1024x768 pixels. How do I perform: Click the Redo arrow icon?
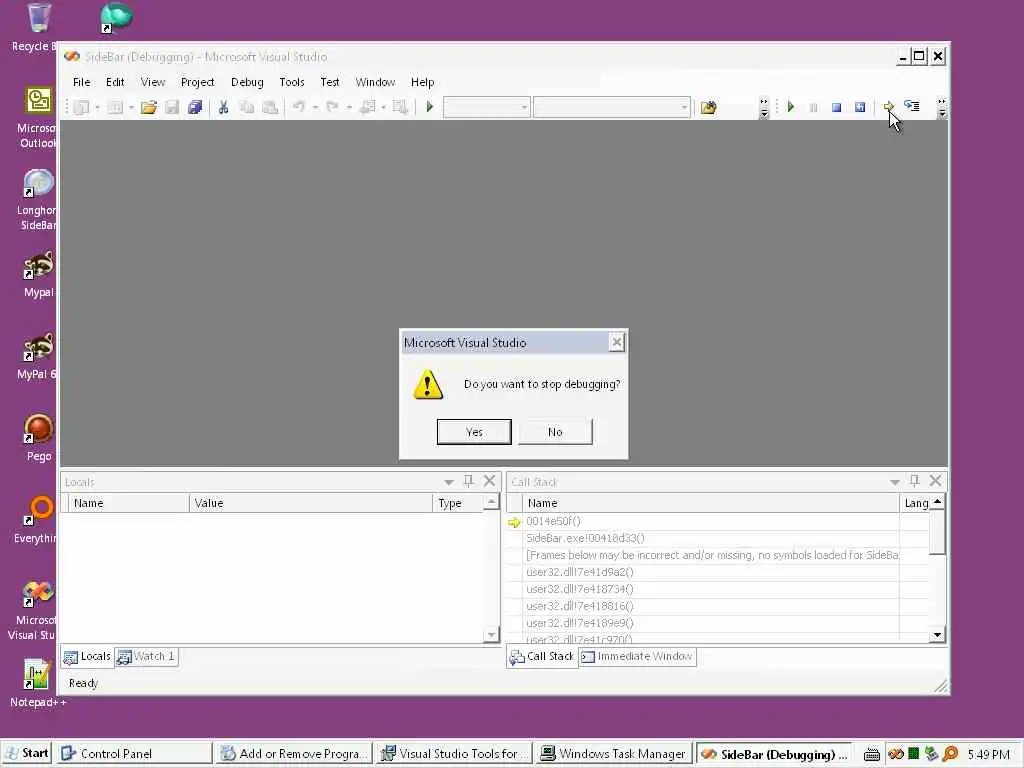click(332, 106)
